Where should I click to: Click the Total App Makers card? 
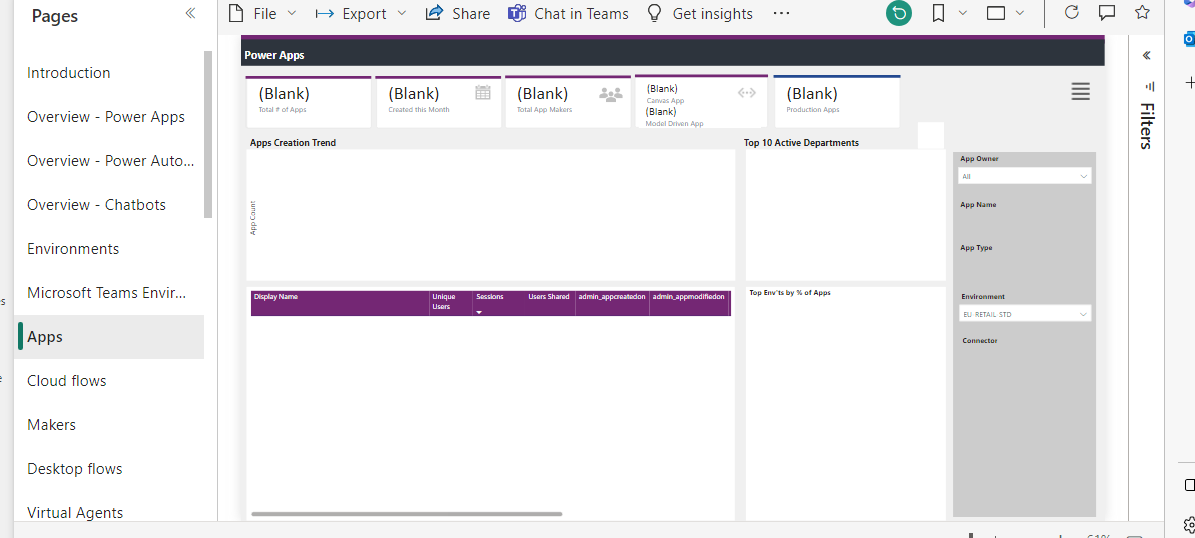(x=568, y=101)
